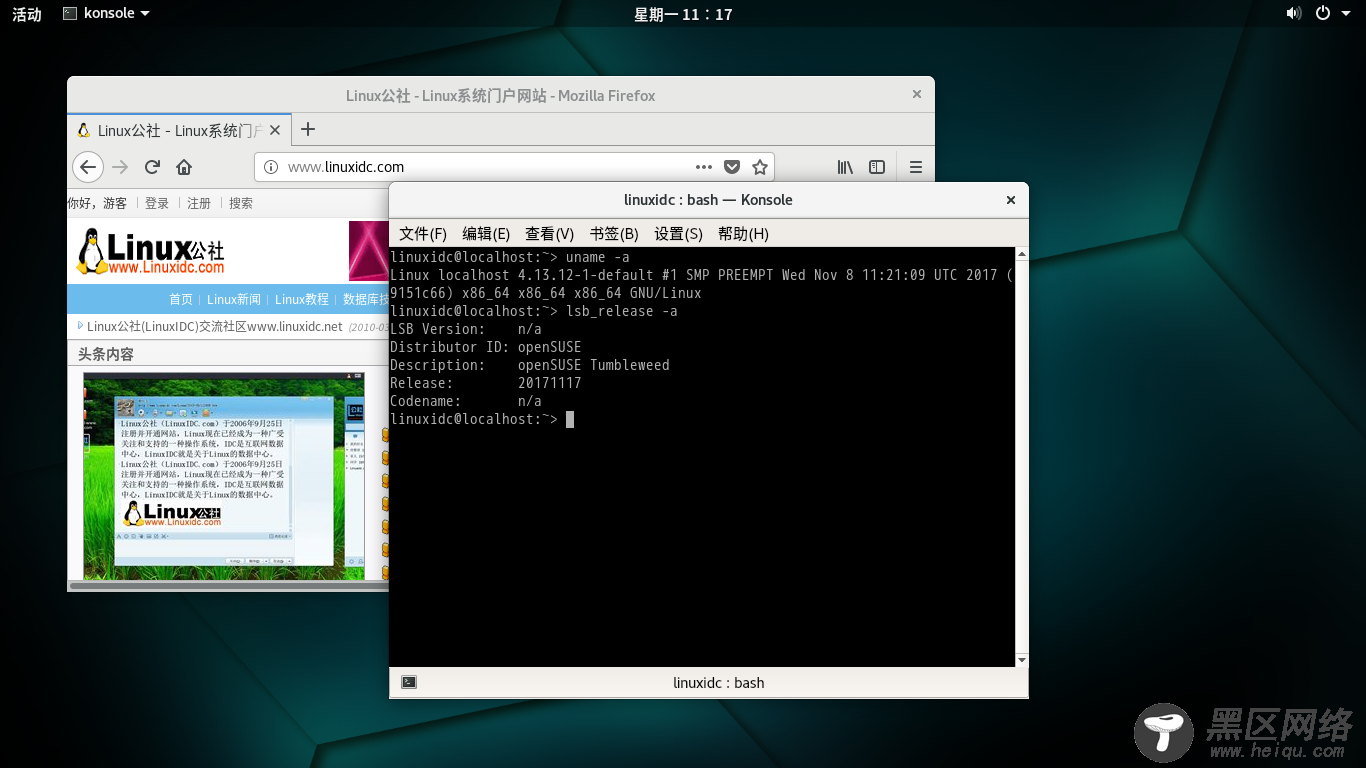Screen dimensions: 1366x768
Task: Open Konsole 帮助(H) menu
Action: [743, 233]
